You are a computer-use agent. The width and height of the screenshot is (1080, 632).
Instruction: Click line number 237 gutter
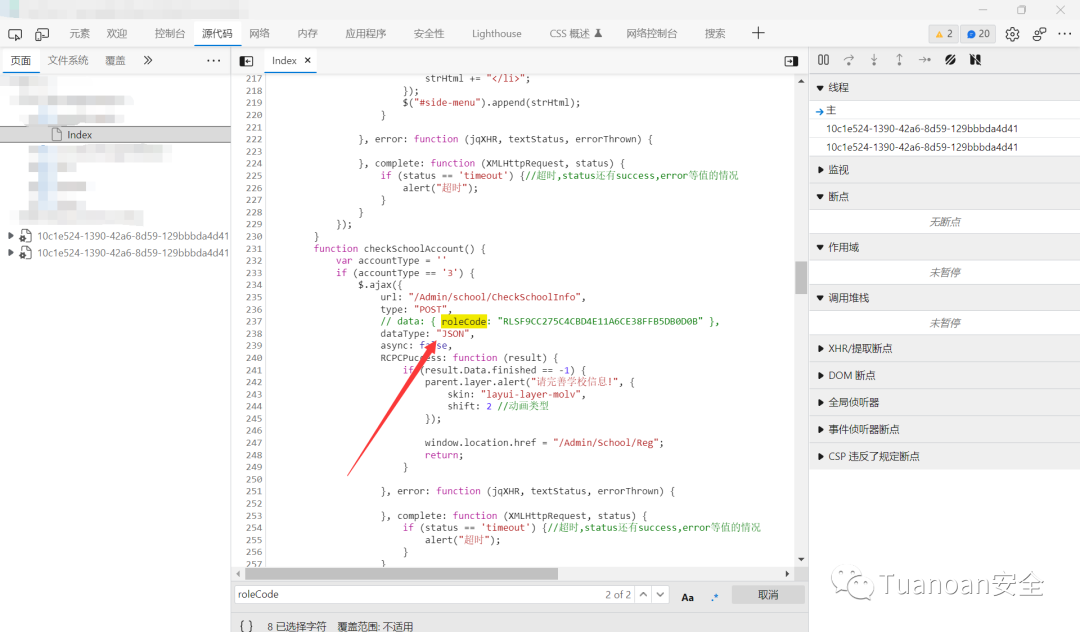pos(254,322)
